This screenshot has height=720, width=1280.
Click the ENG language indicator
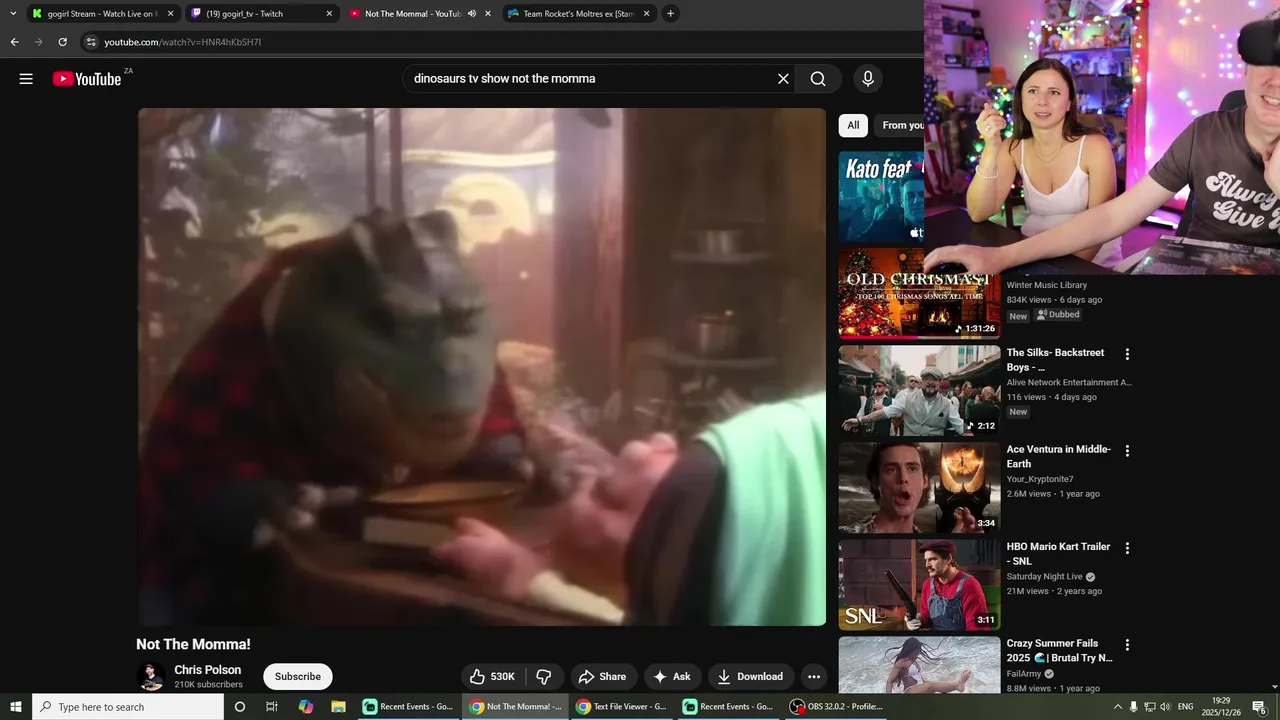click(x=1186, y=707)
